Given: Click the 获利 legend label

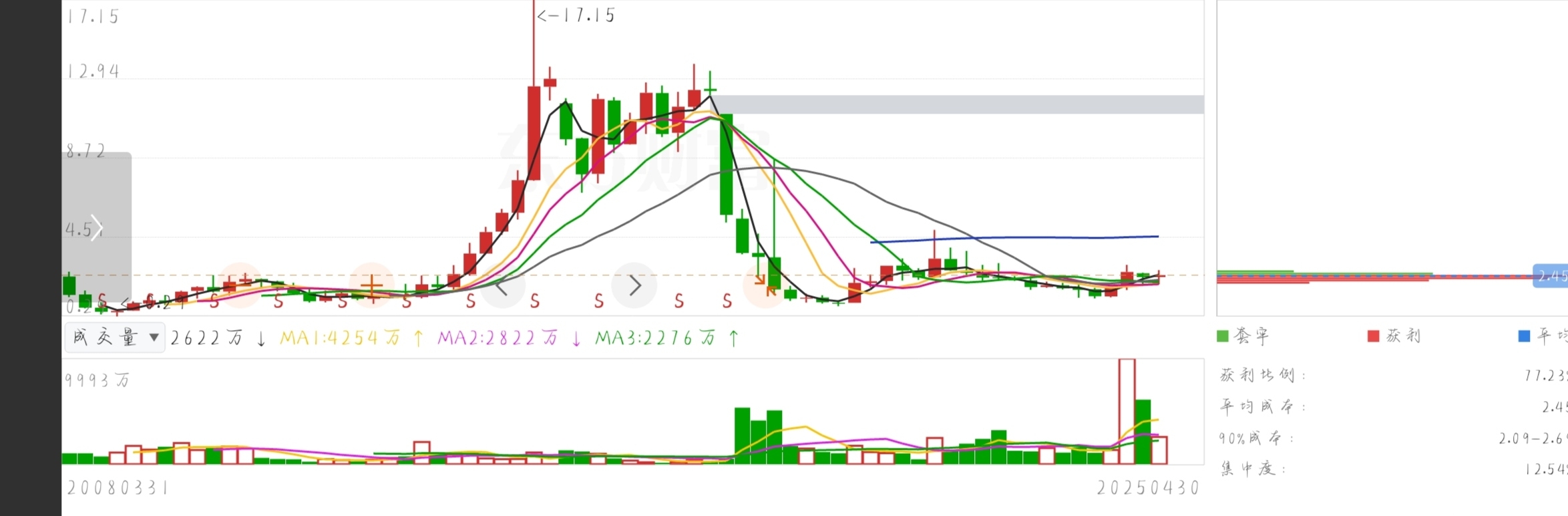Looking at the screenshot, I should 1403,336.
